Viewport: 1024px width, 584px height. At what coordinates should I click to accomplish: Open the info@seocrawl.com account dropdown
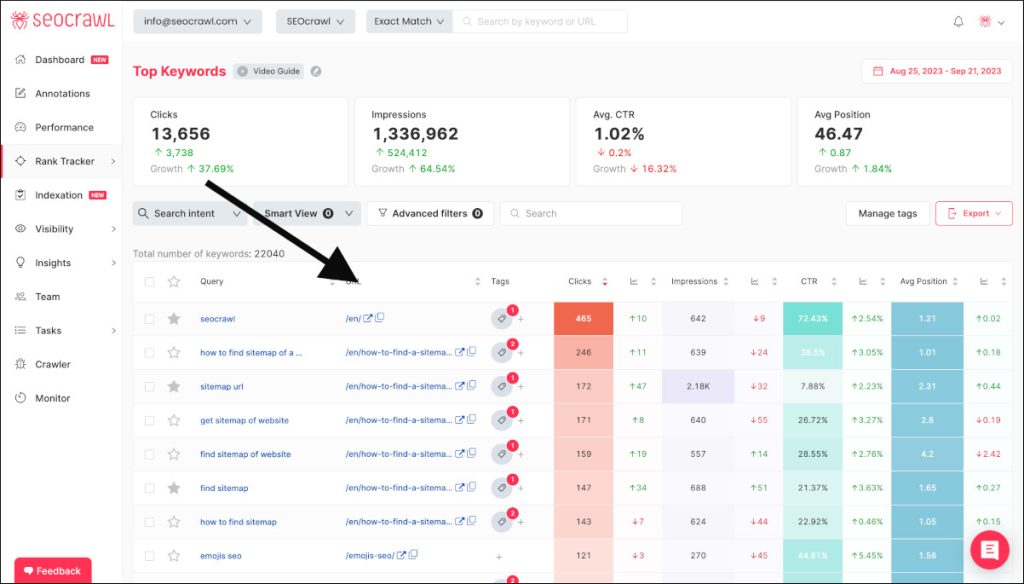[x=197, y=21]
